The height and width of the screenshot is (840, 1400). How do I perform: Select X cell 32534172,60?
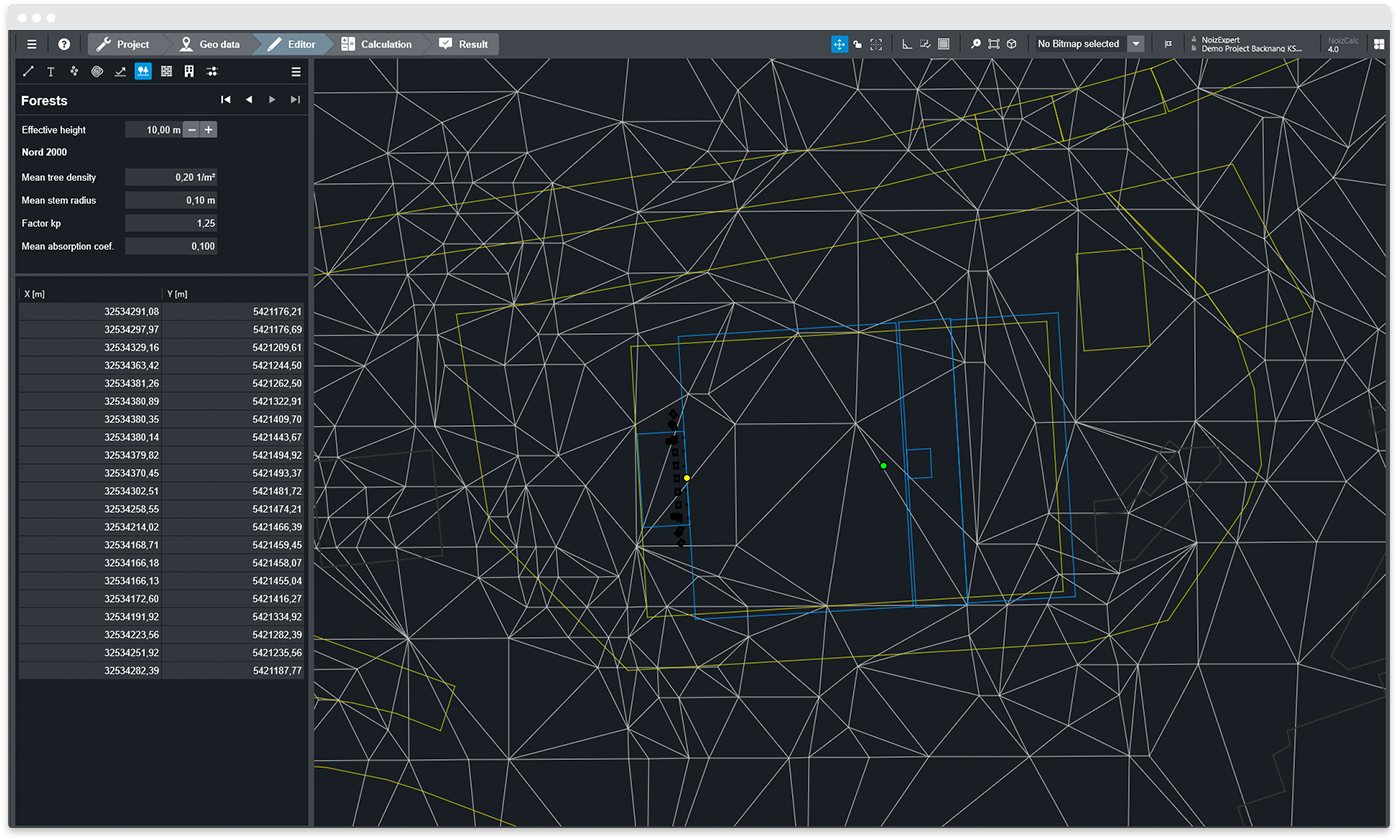tap(91, 600)
